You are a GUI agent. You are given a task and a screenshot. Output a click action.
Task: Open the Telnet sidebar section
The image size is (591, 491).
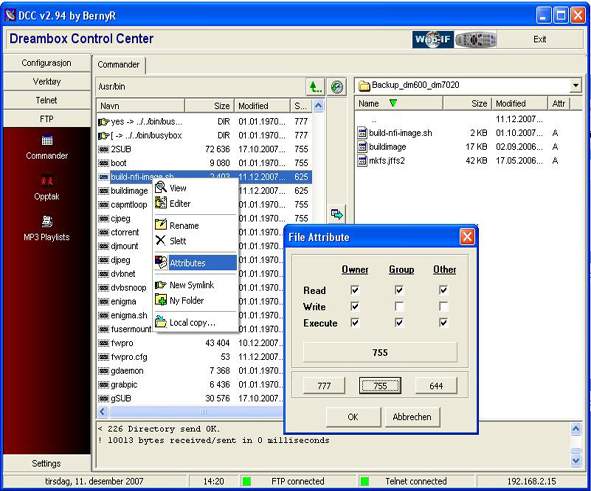pos(47,100)
